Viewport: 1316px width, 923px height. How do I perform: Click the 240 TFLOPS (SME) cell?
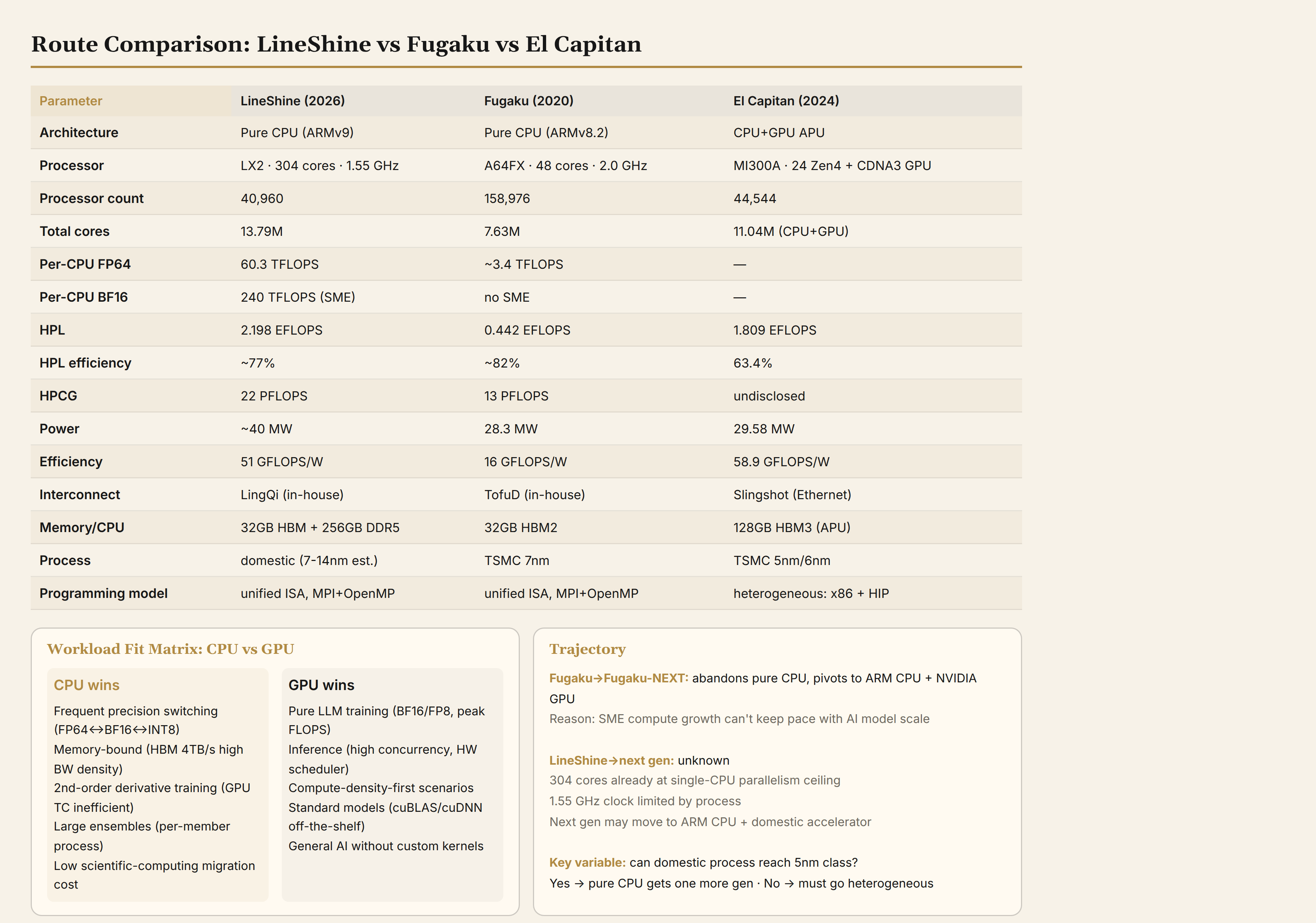(x=298, y=297)
